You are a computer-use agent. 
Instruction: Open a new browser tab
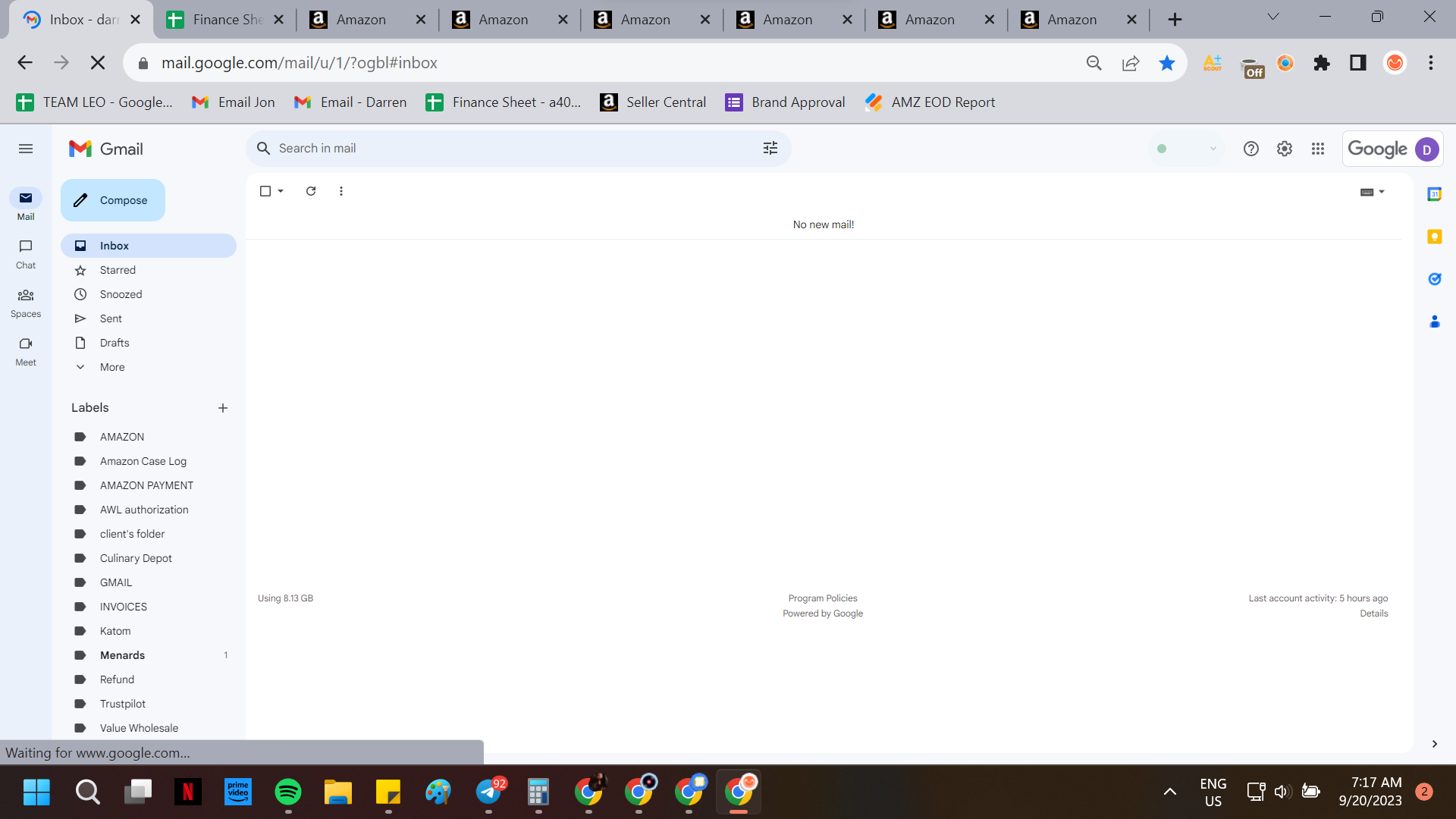pyautogui.click(x=1175, y=20)
